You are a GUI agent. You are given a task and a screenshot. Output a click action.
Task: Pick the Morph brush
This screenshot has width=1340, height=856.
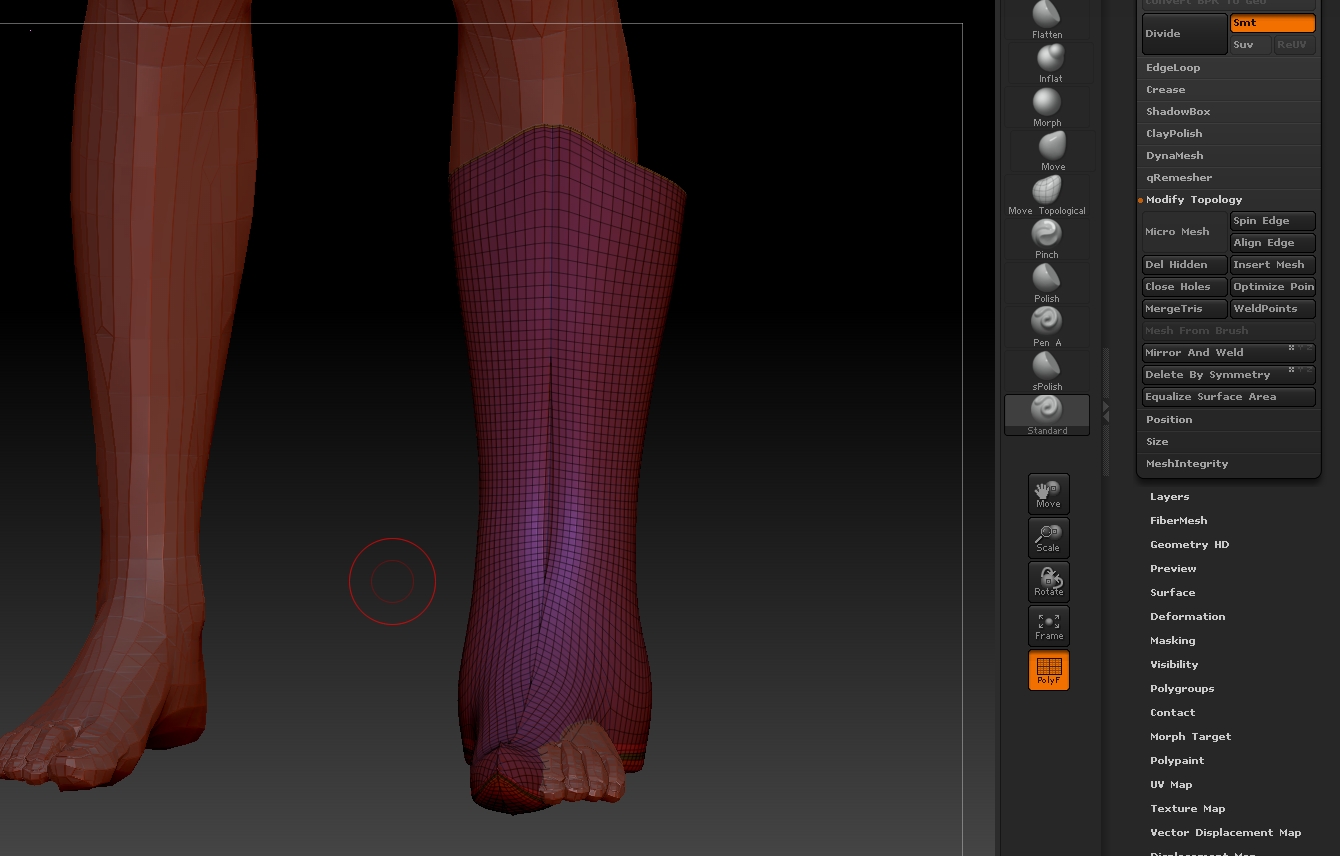coord(1047,108)
